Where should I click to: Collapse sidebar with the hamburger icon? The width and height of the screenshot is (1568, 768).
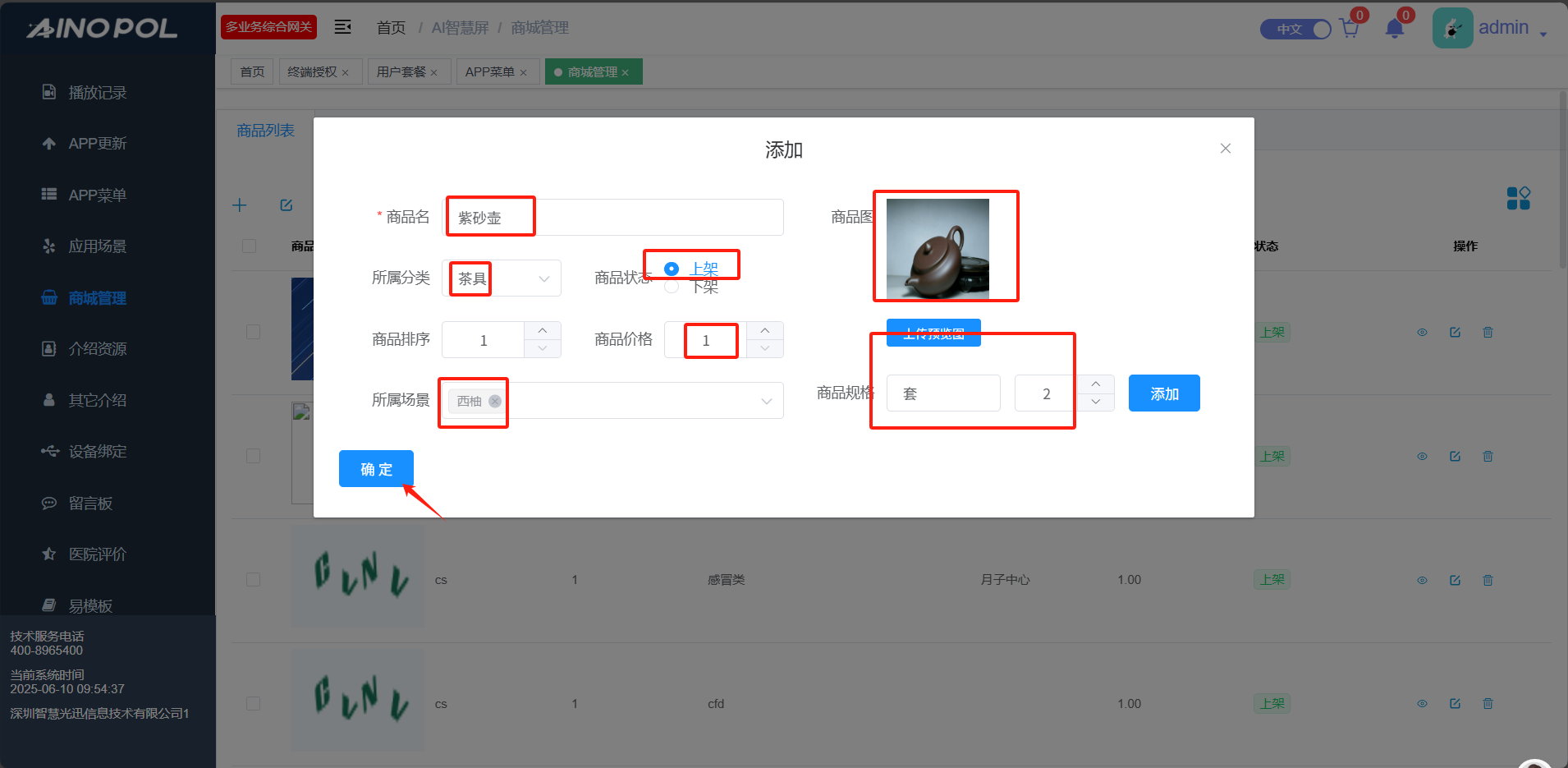342,27
